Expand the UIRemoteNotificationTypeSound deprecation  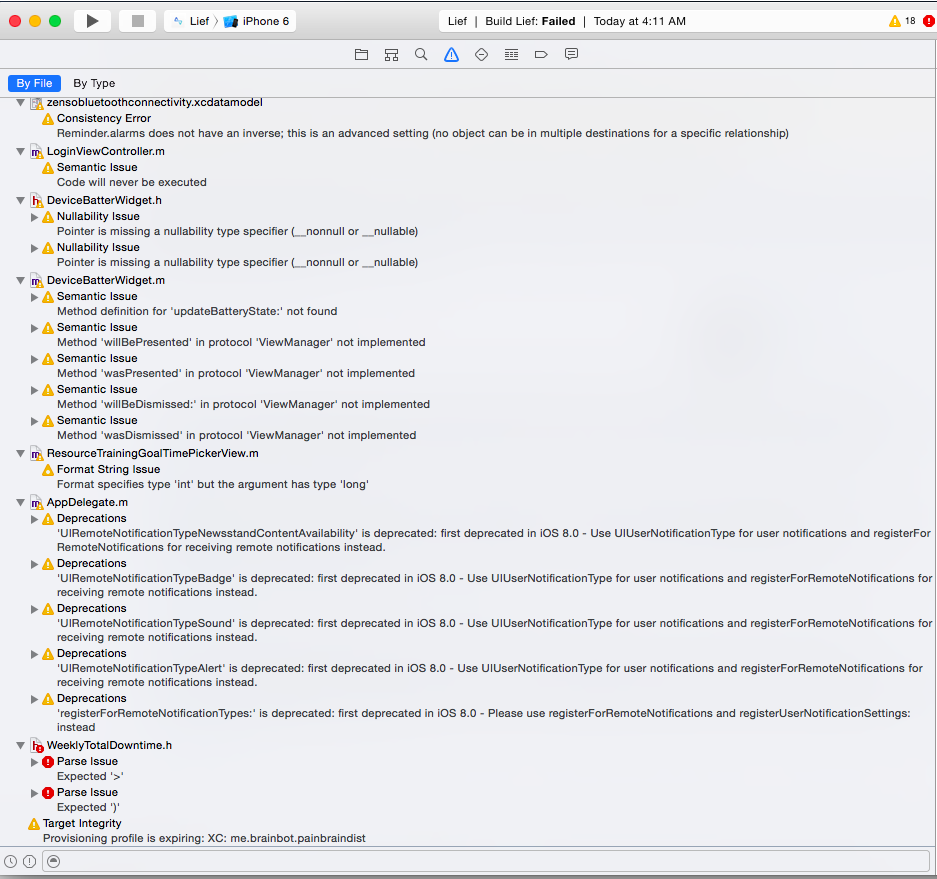35,609
